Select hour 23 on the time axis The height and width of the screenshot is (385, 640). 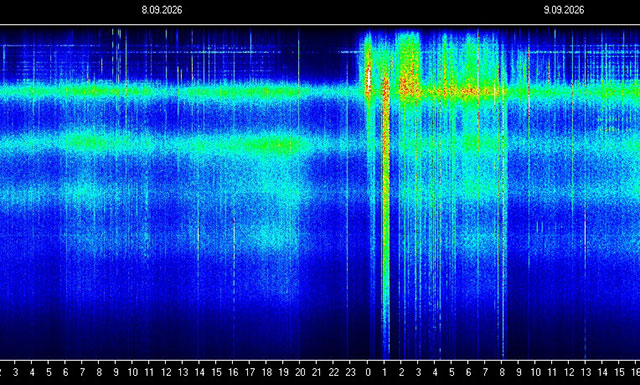coord(350,372)
